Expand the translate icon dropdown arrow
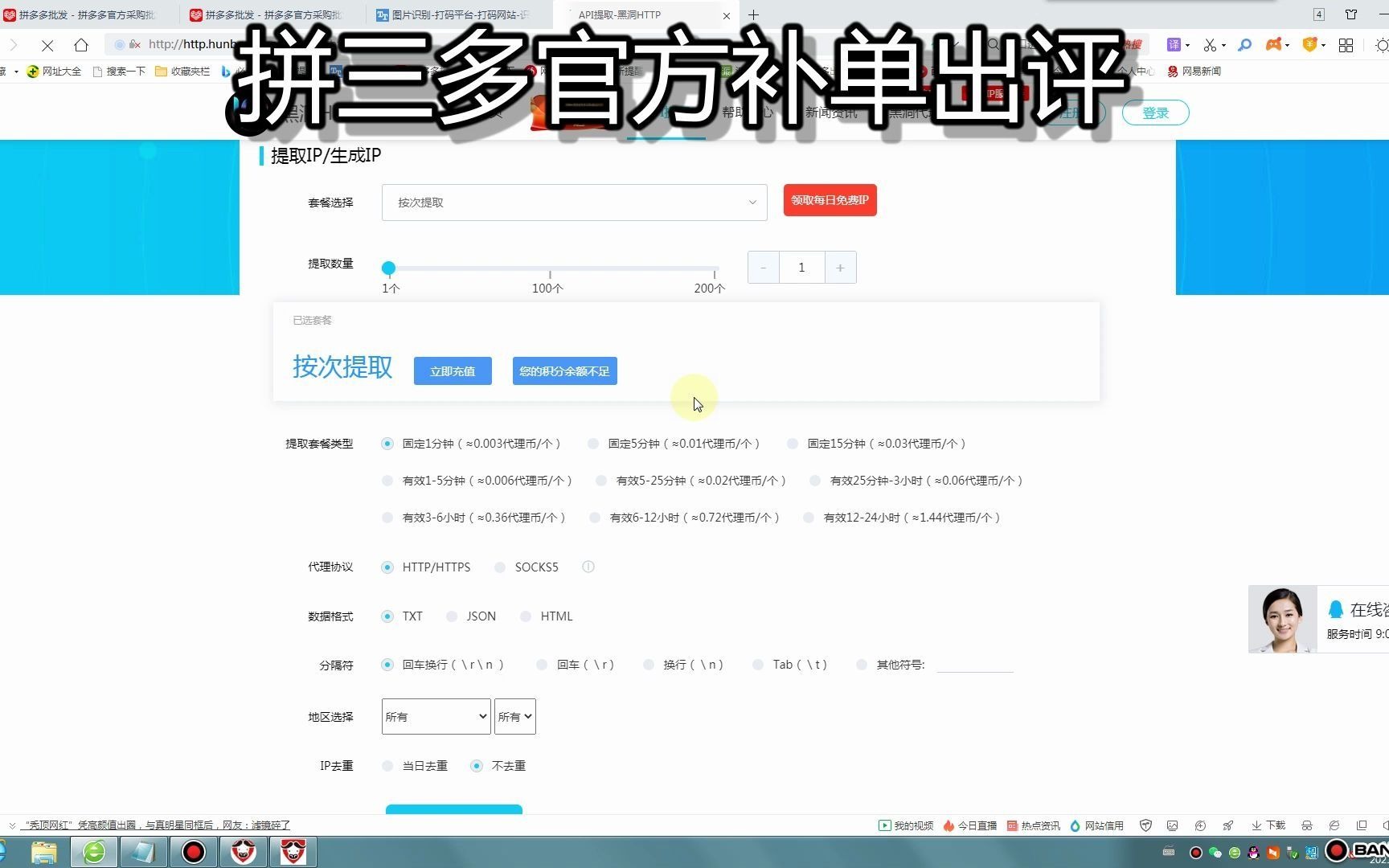This screenshot has height=868, width=1389. (x=1187, y=46)
